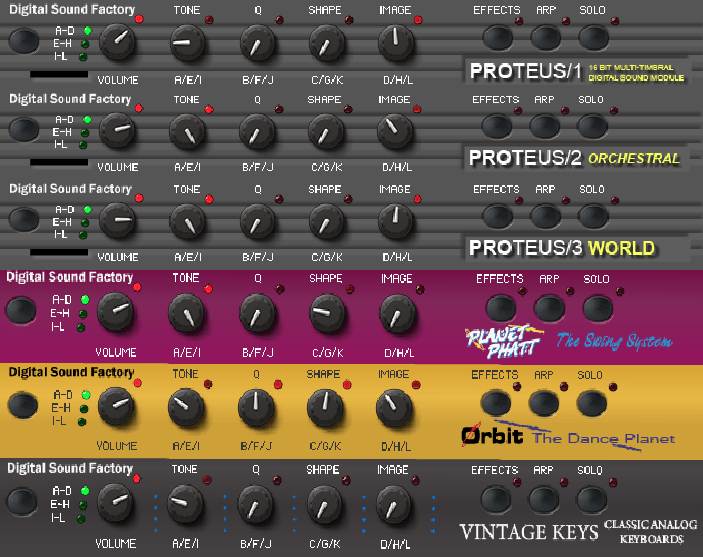Toggle Planet Phatt Solo button
703x557 pixels.
coord(598,309)
